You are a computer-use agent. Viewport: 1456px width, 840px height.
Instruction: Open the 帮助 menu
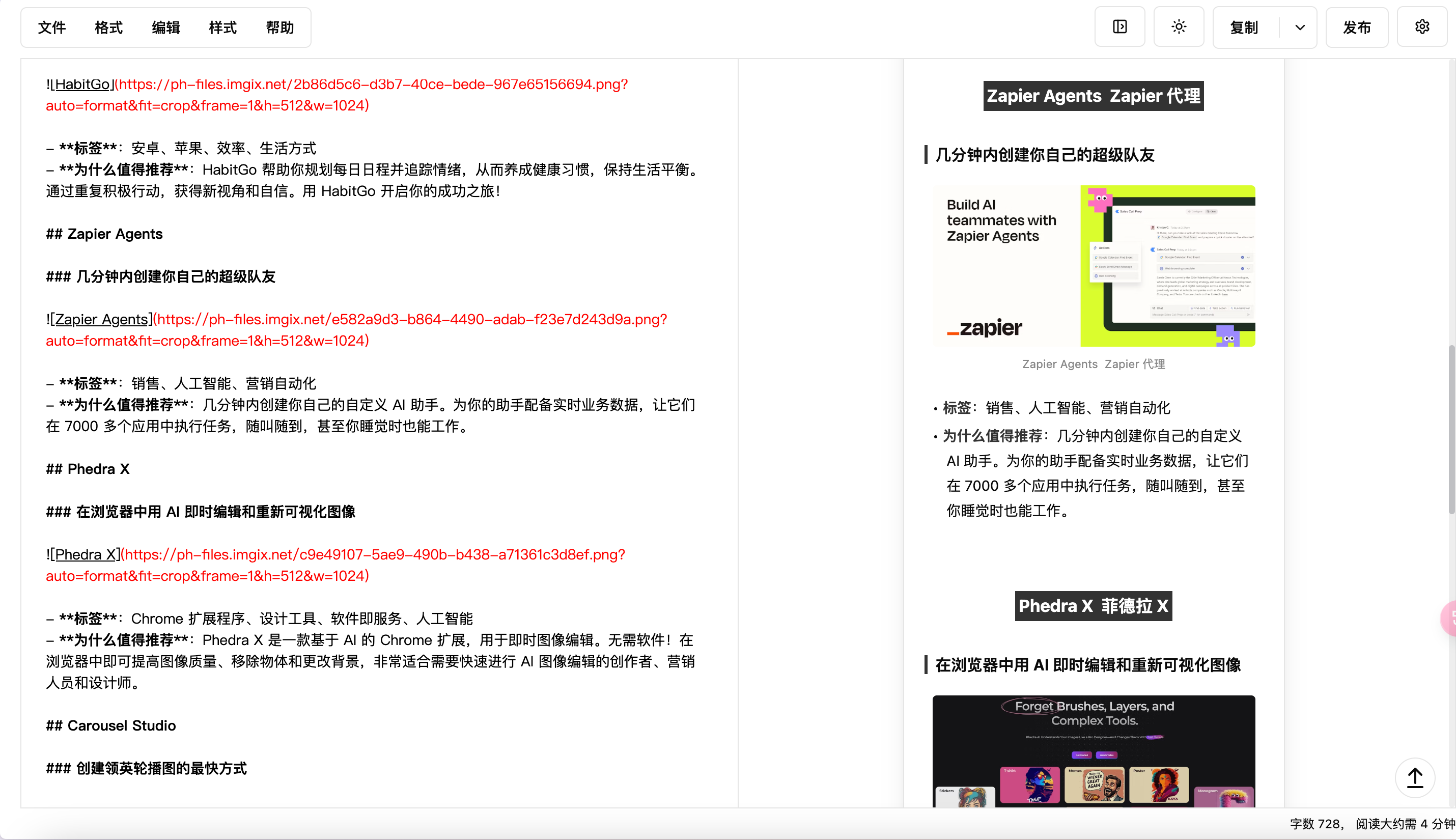click(x=281, y=27)
